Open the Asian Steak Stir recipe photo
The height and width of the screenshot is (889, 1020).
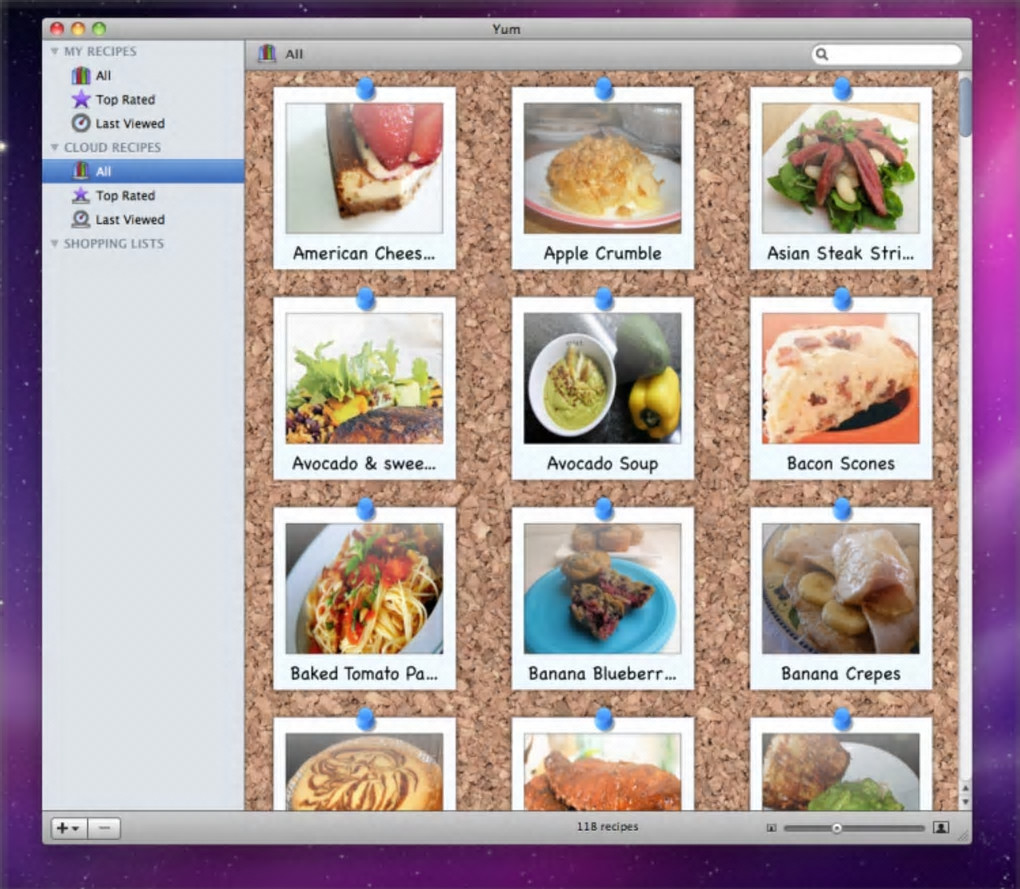click(840, 168)
